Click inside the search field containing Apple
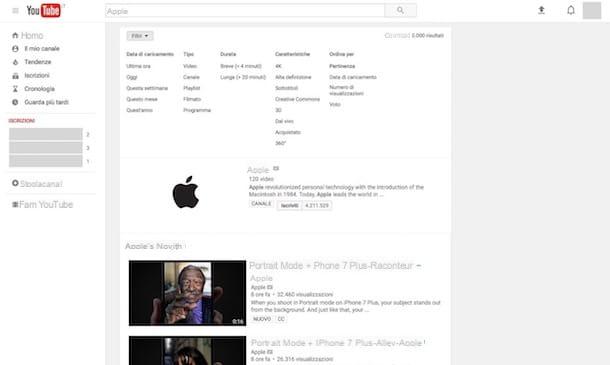Image resolution: width=610 pixels, height=365 pixels. pos(245,11)
